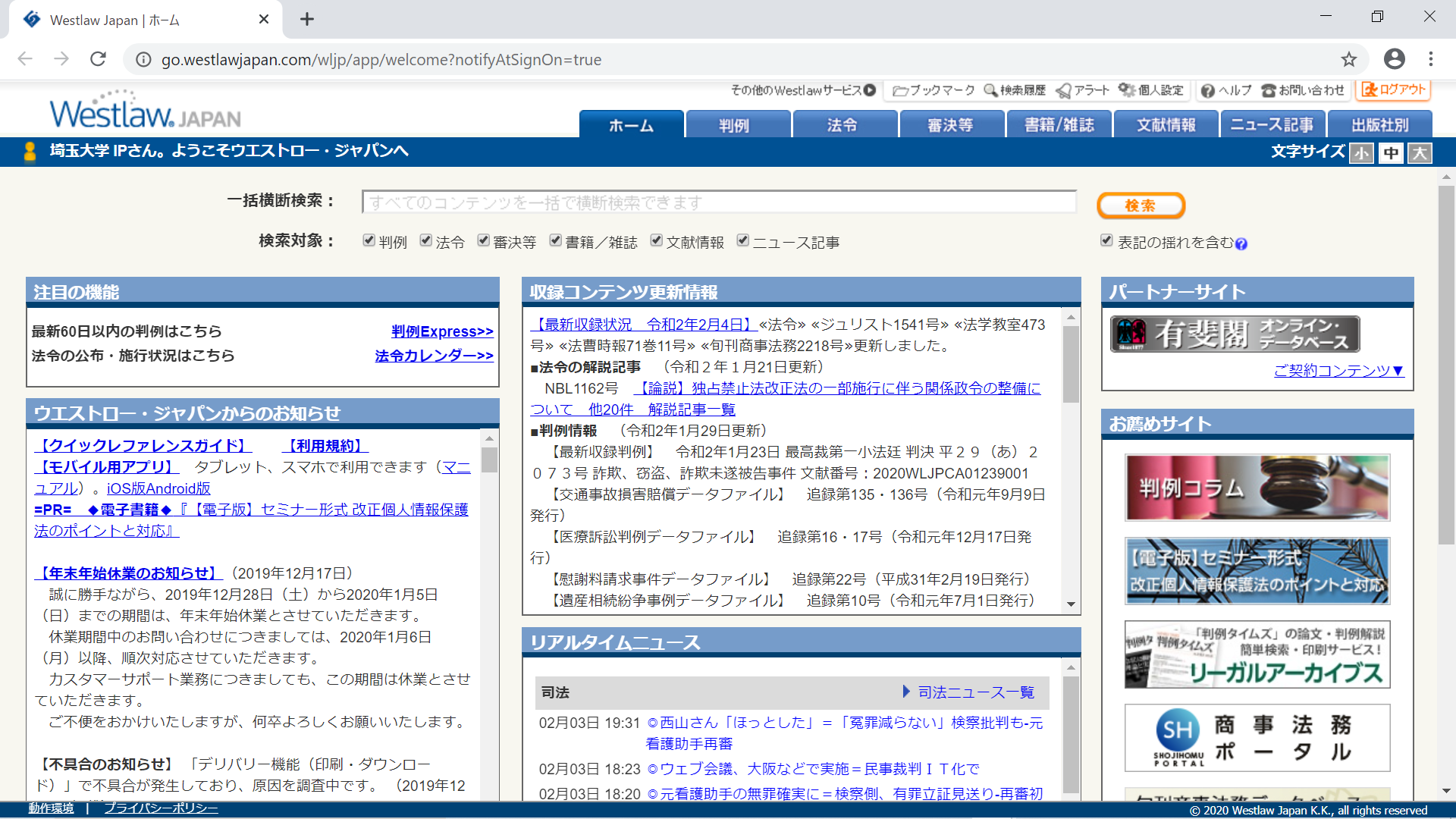Click scroll up arrow in お知らせ panel

490,438
